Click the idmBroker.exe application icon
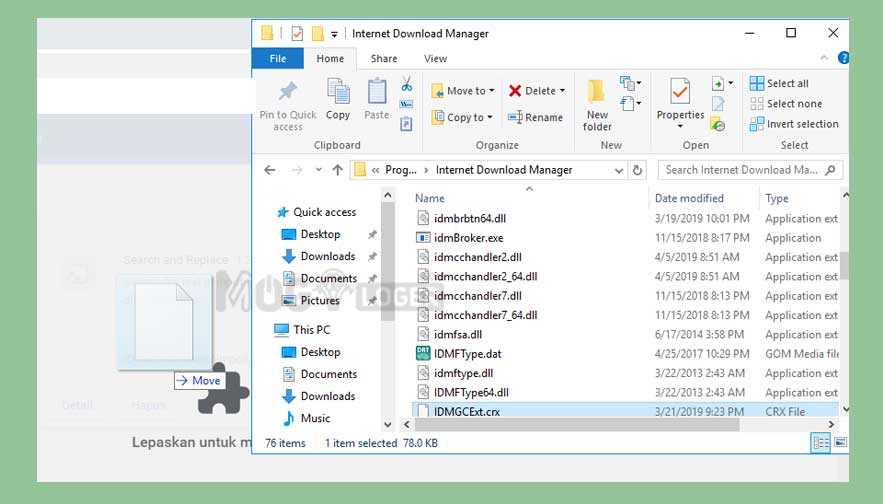Viewport: 883px width, 504px height. pos(423,238)
